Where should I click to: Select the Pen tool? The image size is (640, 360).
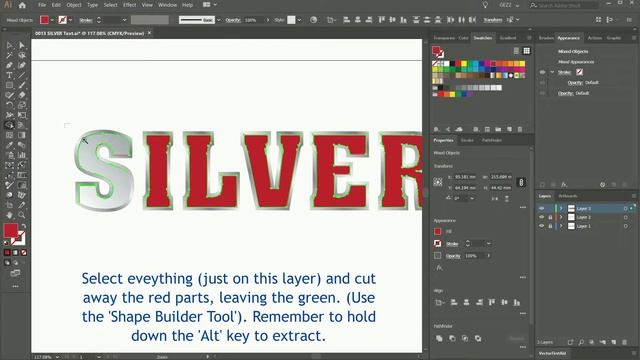coord(9,65)
